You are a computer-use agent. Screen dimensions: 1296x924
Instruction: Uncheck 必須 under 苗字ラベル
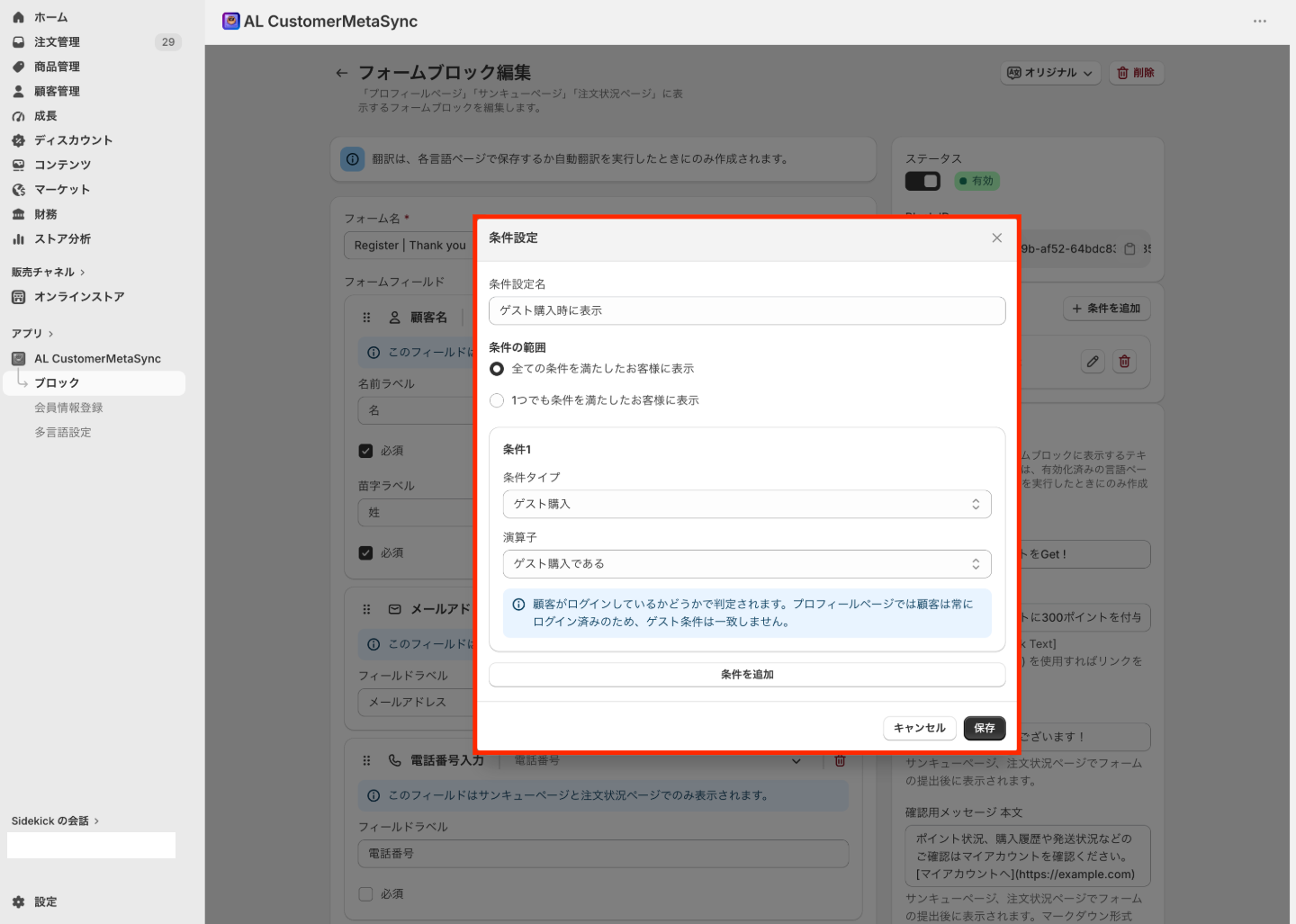click(365, 552)
